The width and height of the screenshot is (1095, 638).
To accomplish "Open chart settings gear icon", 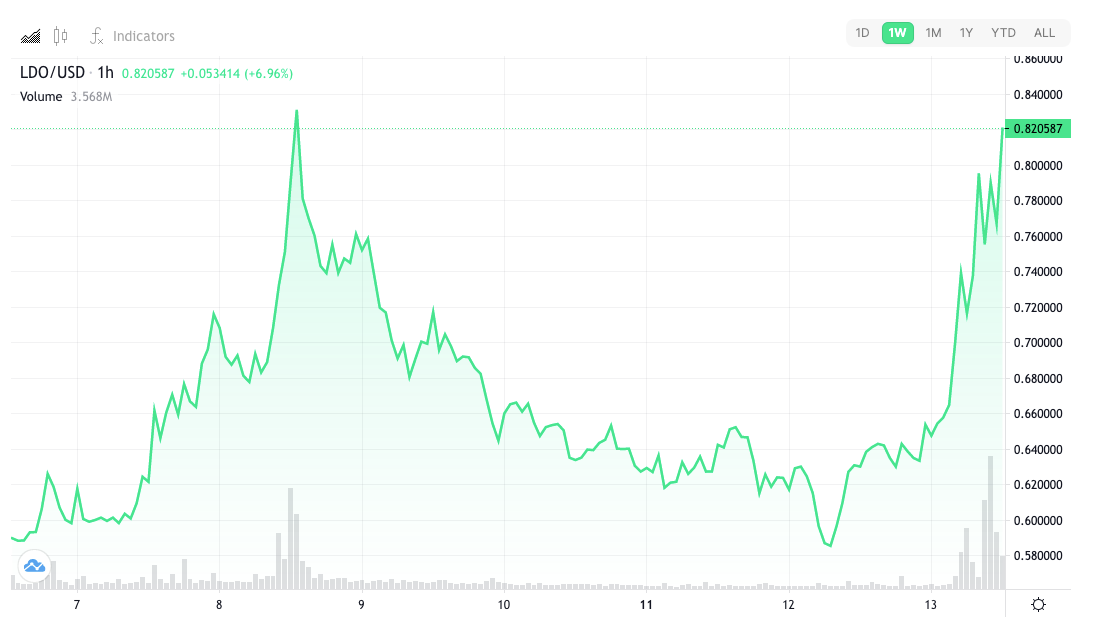I will pyautogui.click(x=1038, y=604).
